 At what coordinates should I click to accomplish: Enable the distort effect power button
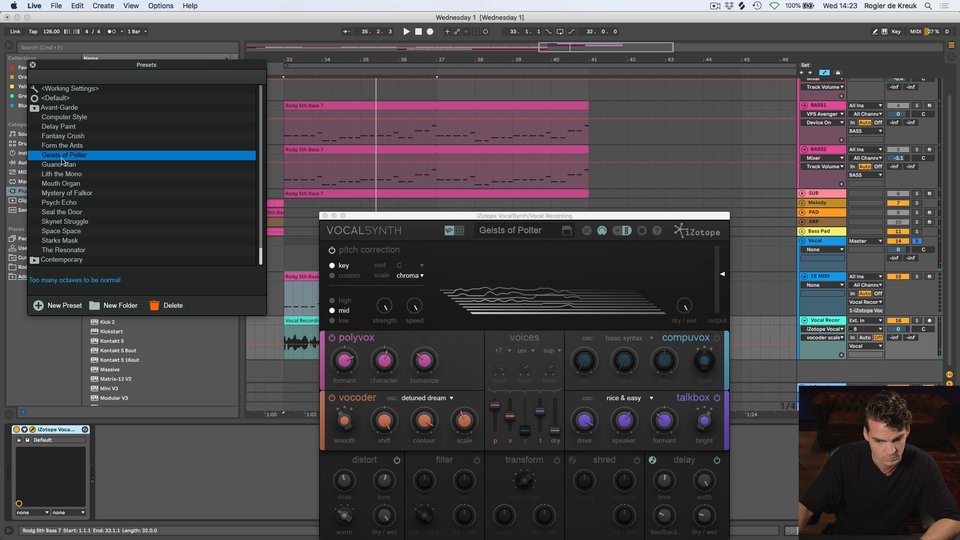coord(397,460)
